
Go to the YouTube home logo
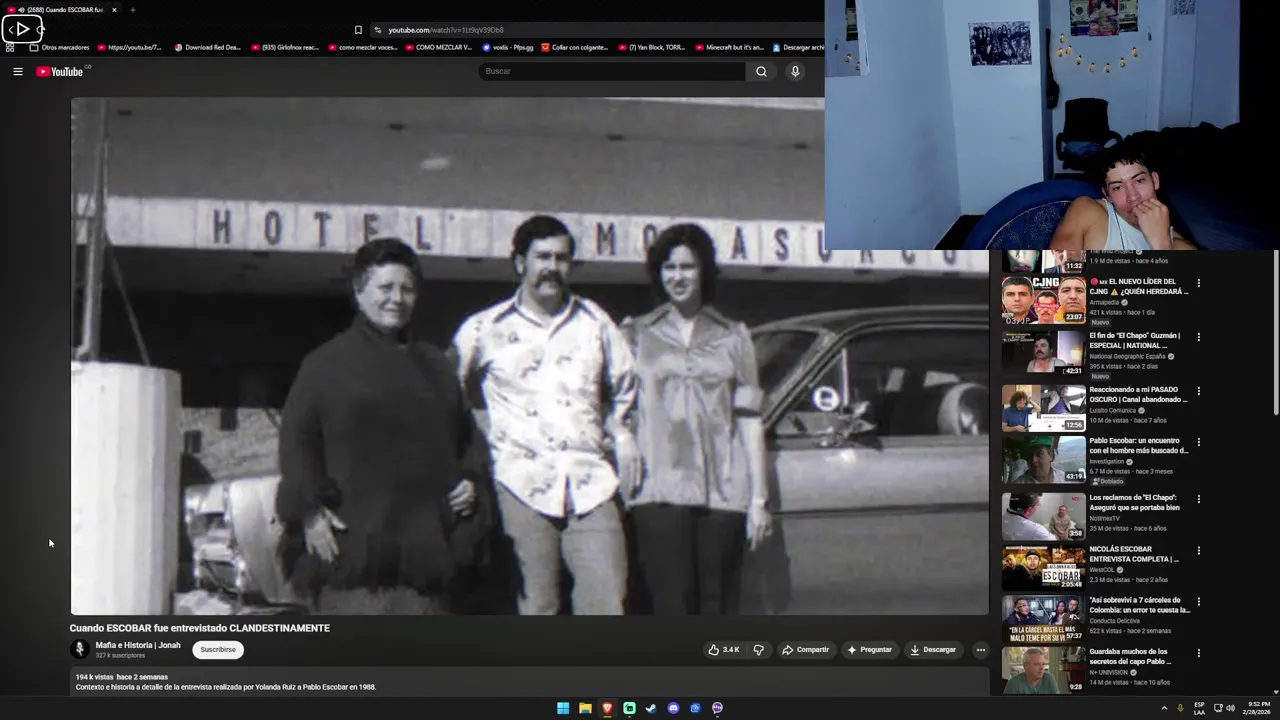coord(60,71)
